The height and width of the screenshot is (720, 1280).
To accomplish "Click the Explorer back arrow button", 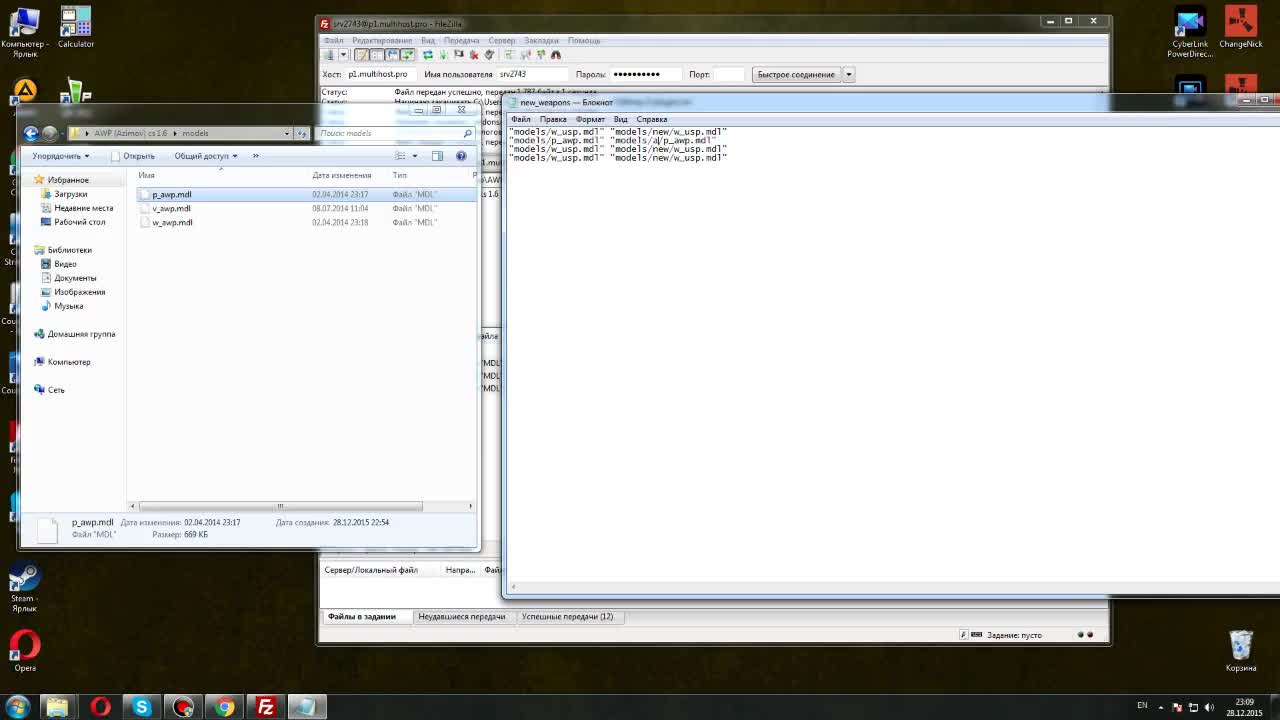I will click(x=31, y=133).
